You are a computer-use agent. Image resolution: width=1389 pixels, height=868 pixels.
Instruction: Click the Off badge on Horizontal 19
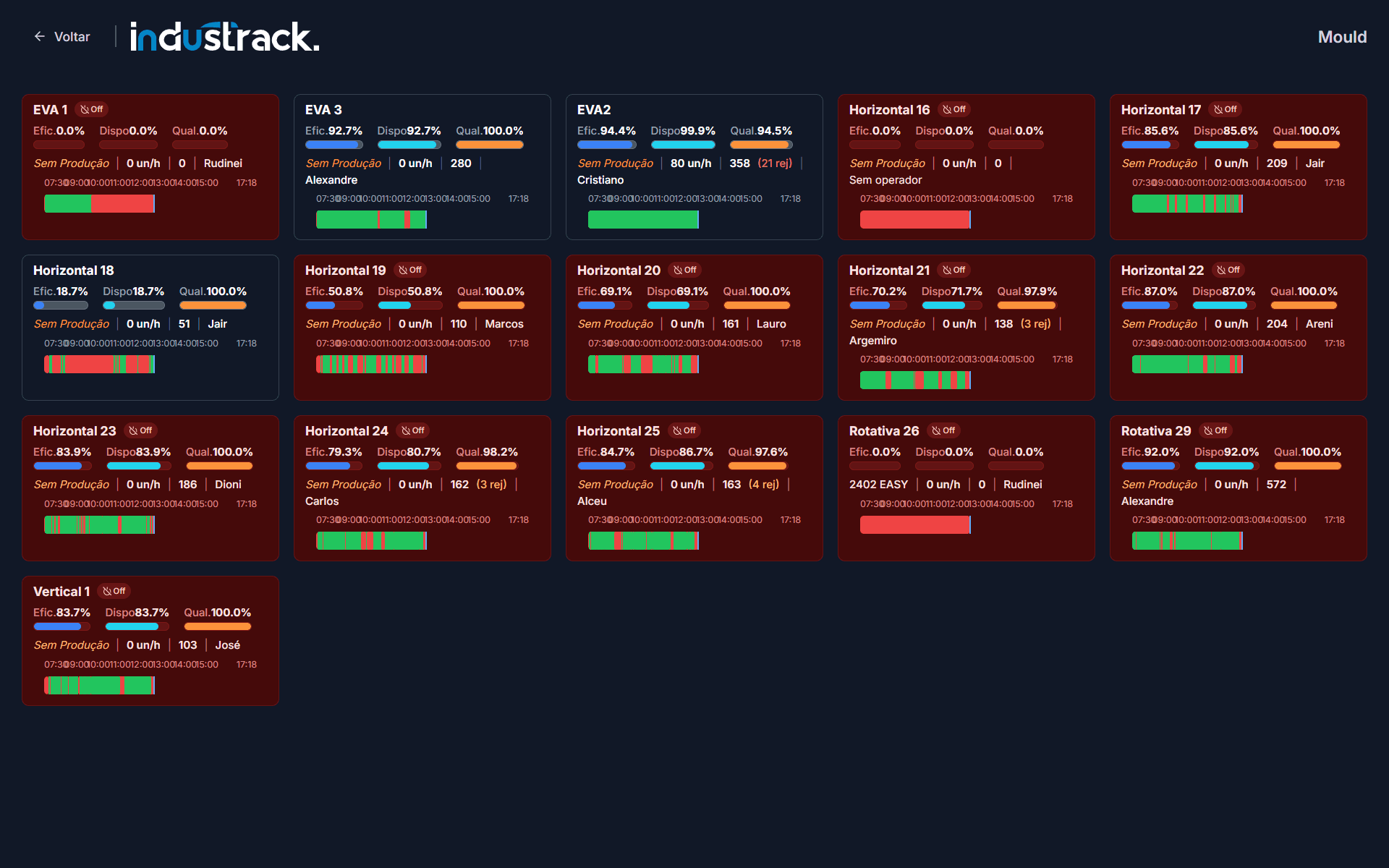(410, 270)
